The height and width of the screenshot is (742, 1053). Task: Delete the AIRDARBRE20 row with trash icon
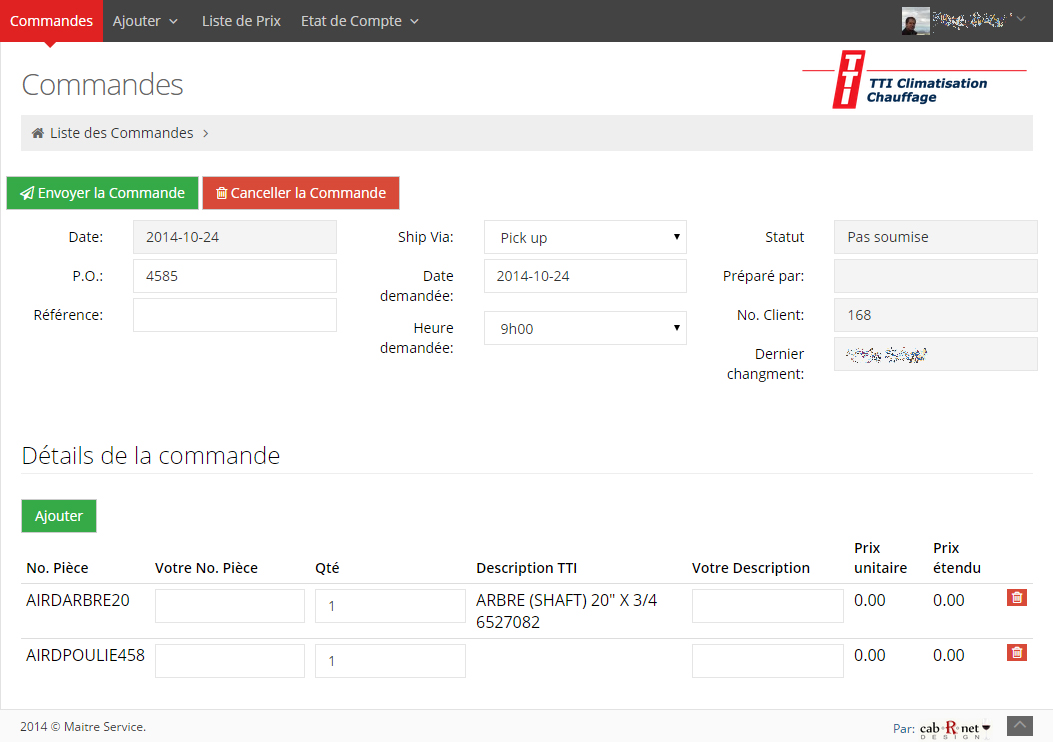[x=1016, y=598]
